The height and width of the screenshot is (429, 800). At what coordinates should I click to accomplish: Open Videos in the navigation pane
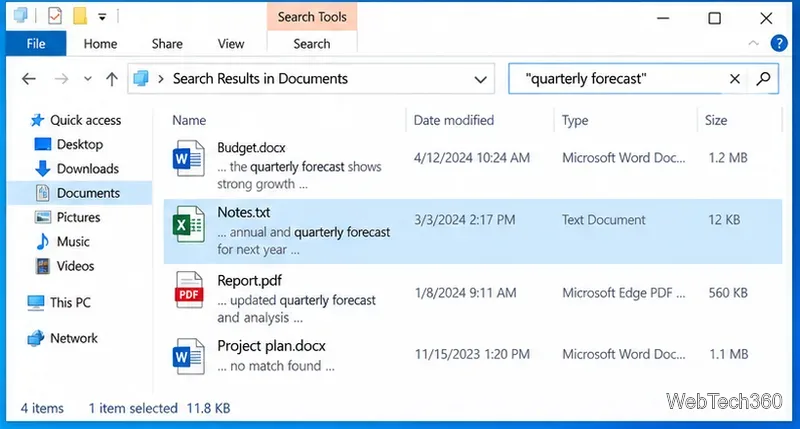point(64,266)
